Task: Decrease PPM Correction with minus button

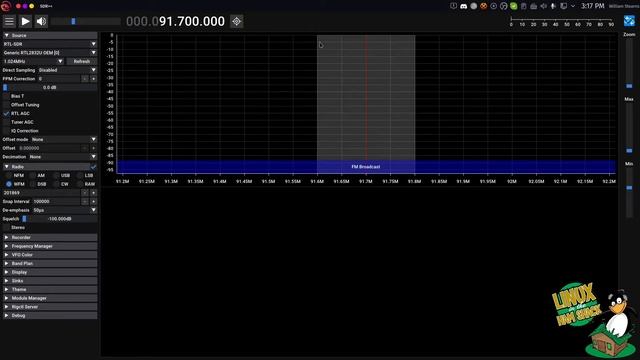Action: [84, 79]
